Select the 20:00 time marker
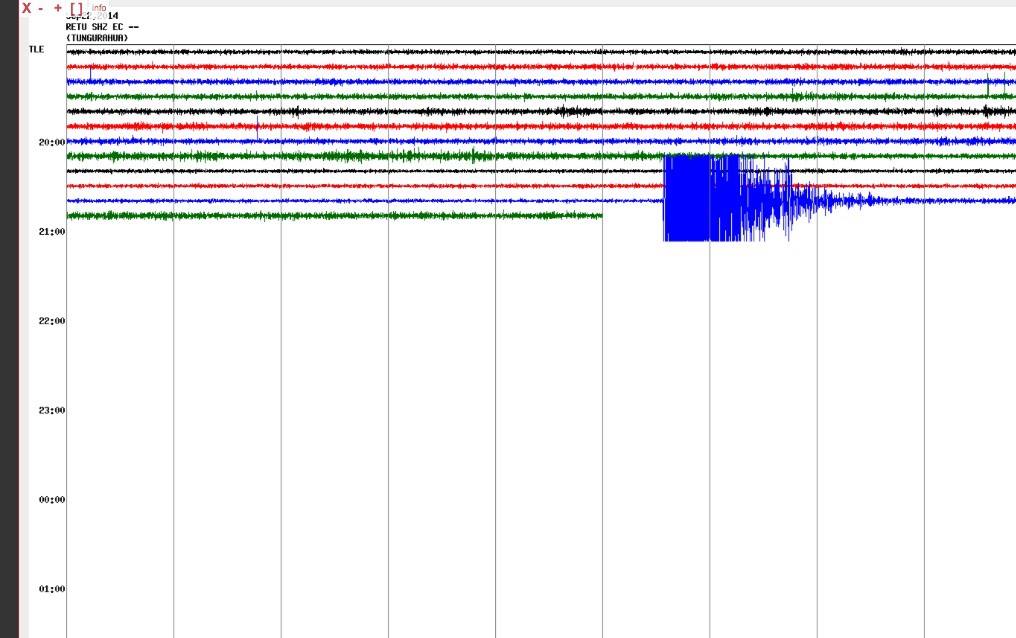Viewport: 1016px width, 638px height. click(x=52, y=142)
